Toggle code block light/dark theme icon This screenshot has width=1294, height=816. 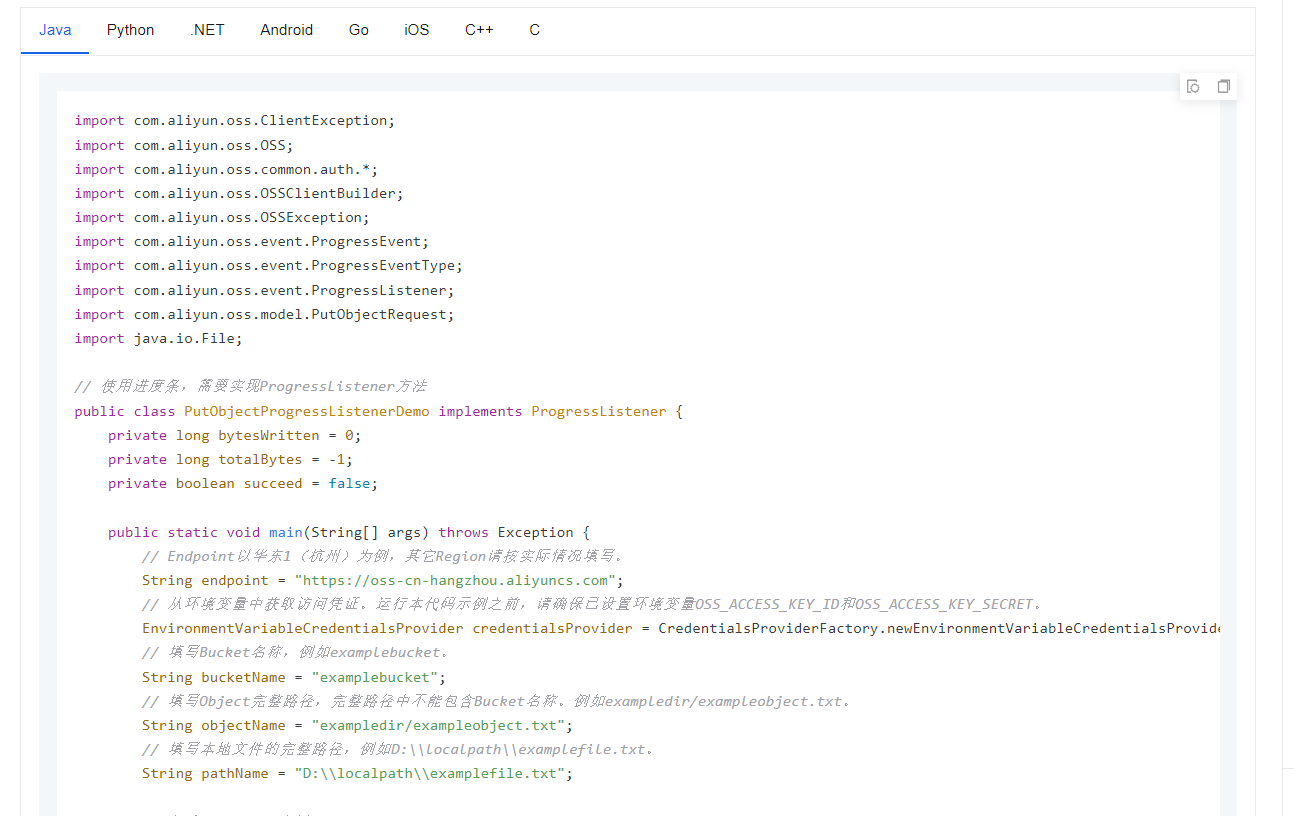coord(1193,87)
